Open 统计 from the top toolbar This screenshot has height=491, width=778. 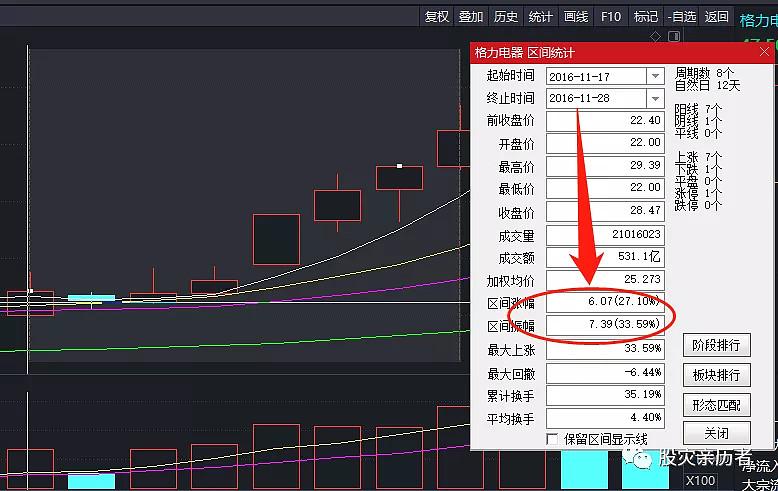(x=541, y=16)
